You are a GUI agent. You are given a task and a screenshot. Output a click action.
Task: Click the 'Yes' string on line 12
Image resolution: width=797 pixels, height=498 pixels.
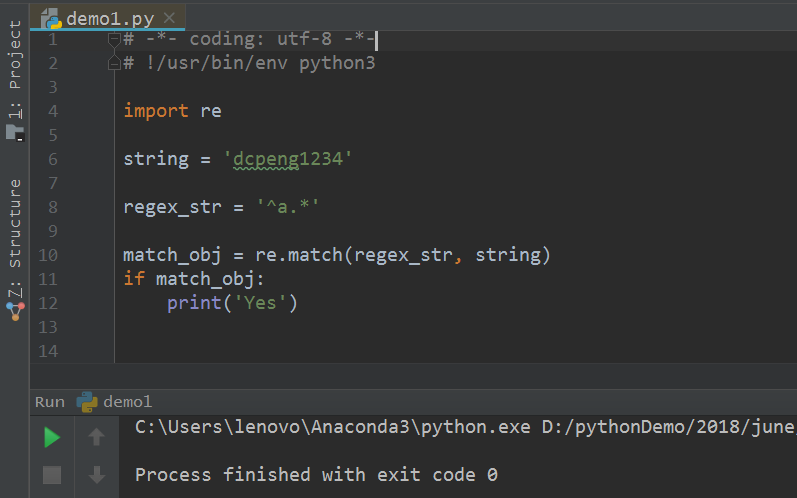[260, 303]
